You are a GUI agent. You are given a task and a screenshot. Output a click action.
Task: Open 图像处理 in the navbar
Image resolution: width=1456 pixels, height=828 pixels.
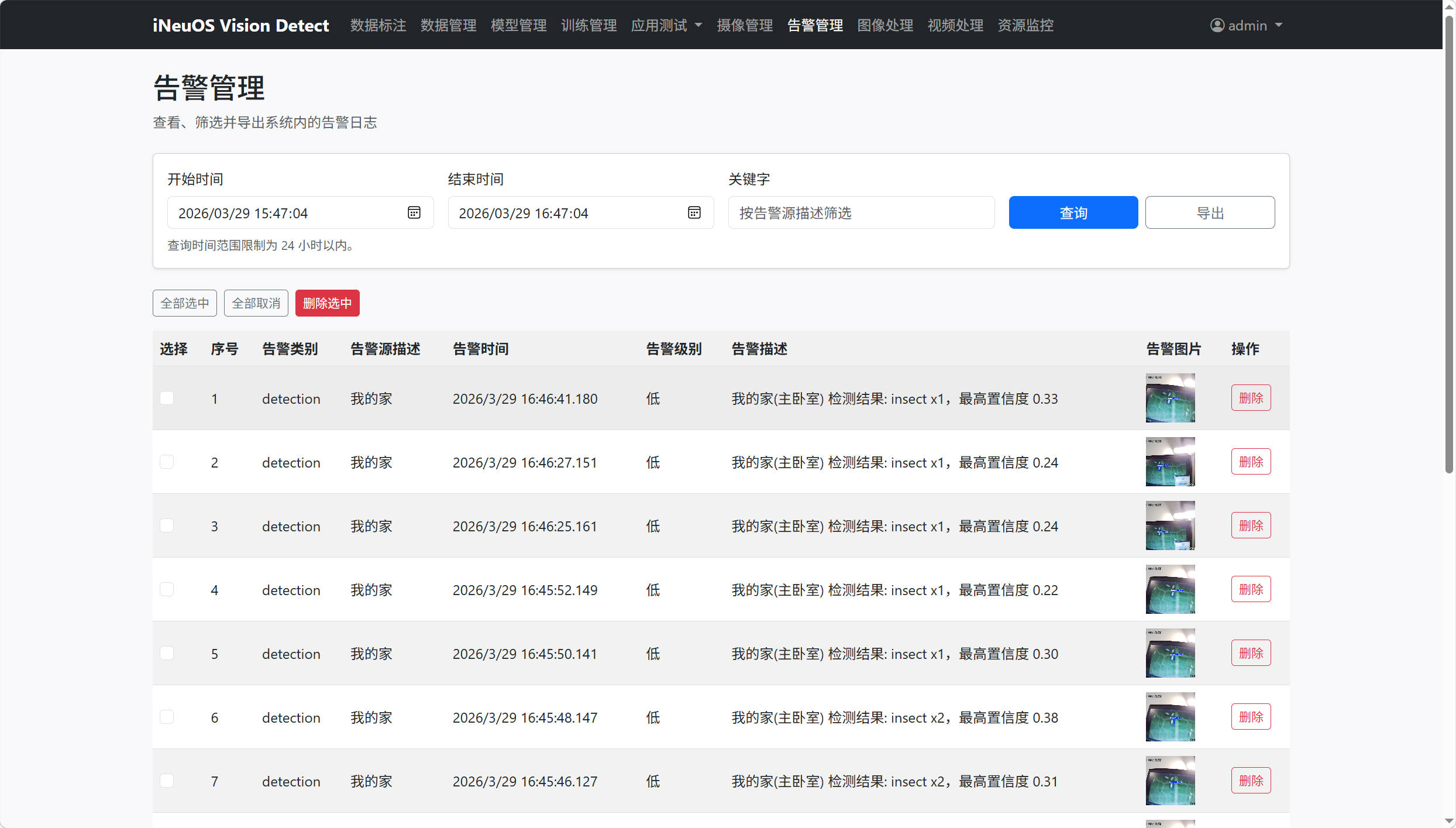coord(885,25)
